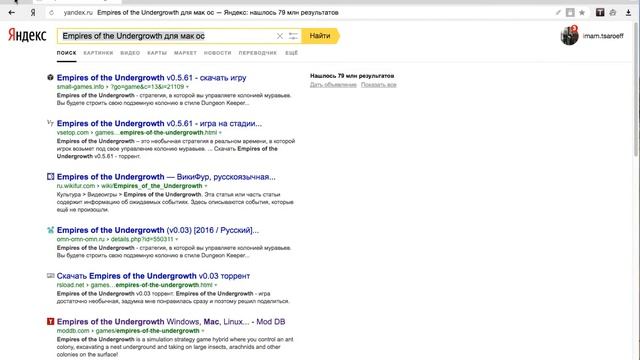
Task: Open 'v0.5.61 - скачать игру' result
Action: pyautogui.click(x=151, y=78)
